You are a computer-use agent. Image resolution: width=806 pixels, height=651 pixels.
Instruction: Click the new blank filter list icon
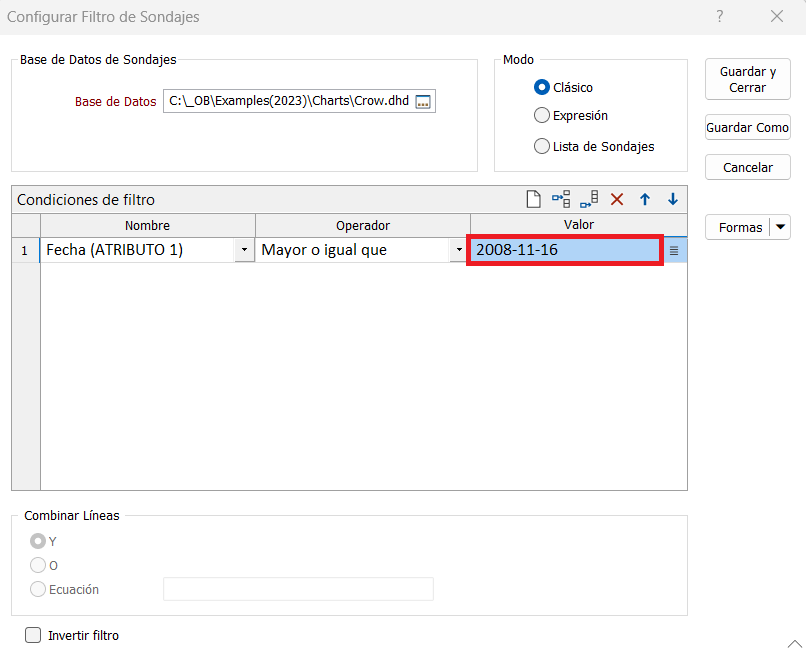pyautogui.click(x=533, y=199)
